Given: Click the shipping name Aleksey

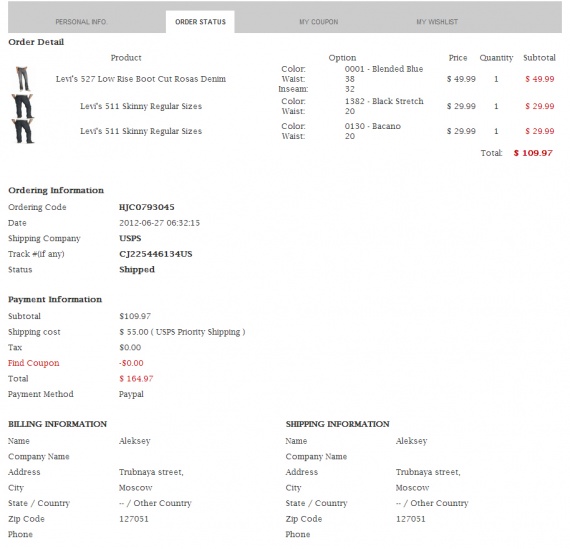Looking at the screenshot, I should point(412,441).
